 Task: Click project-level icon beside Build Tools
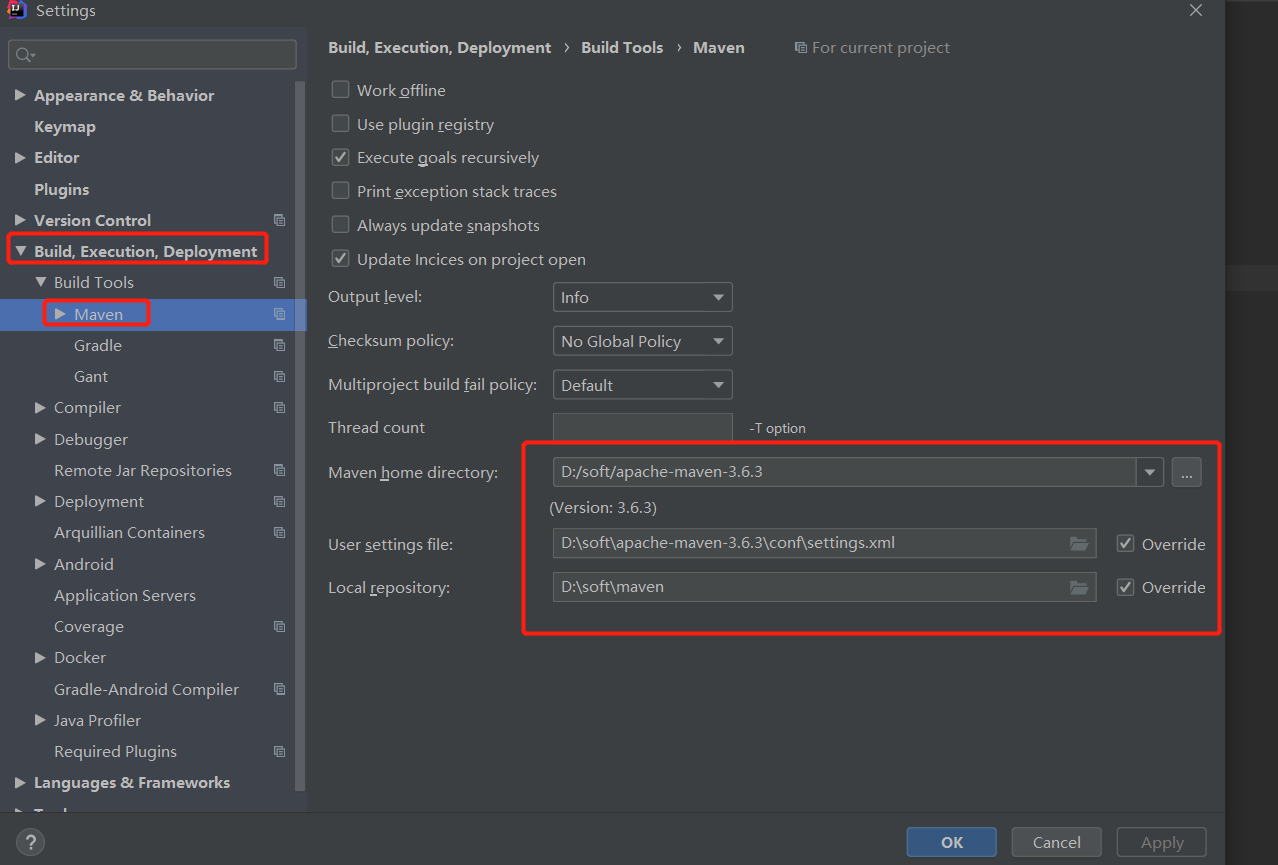click(x=279, y=282)
